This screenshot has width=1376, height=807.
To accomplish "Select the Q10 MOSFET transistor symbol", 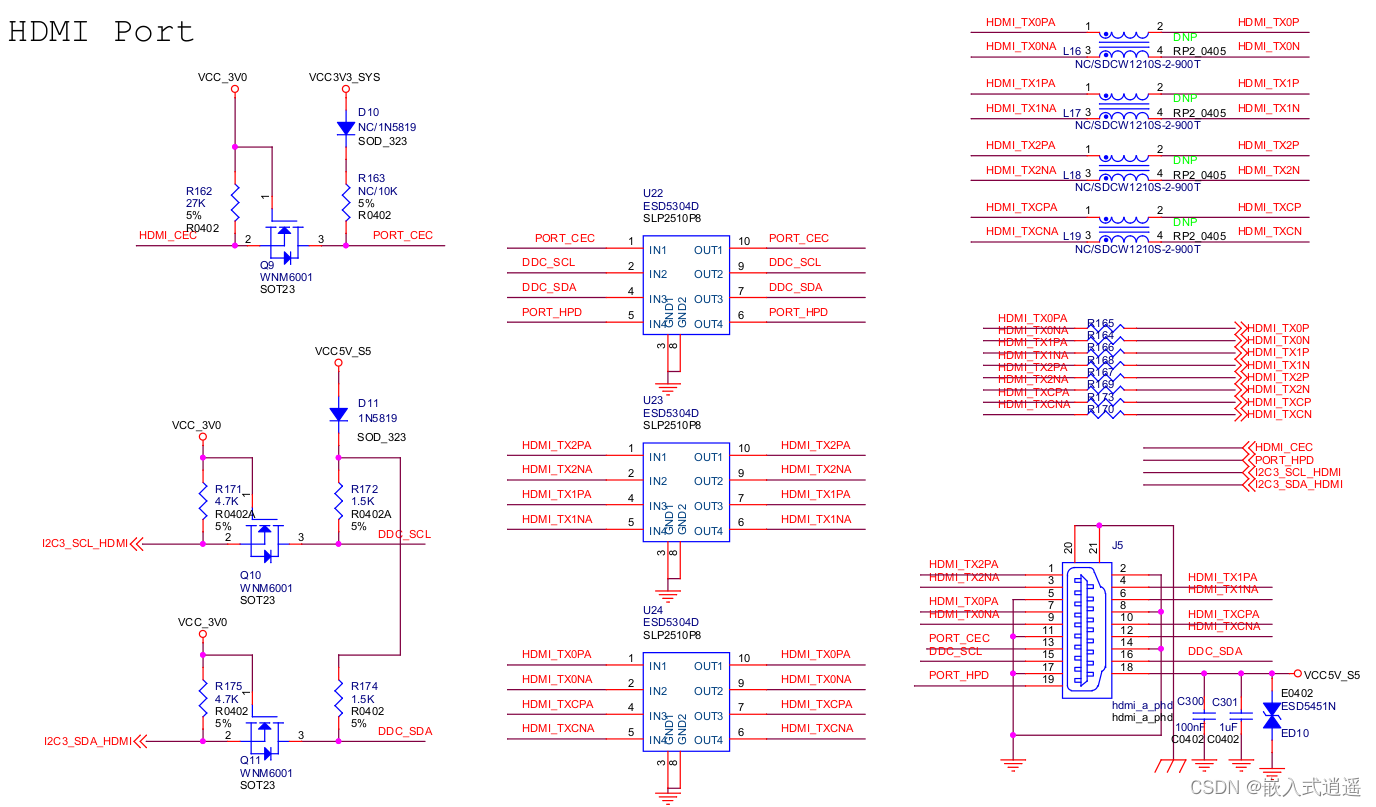I will click(x=264, y=541).
